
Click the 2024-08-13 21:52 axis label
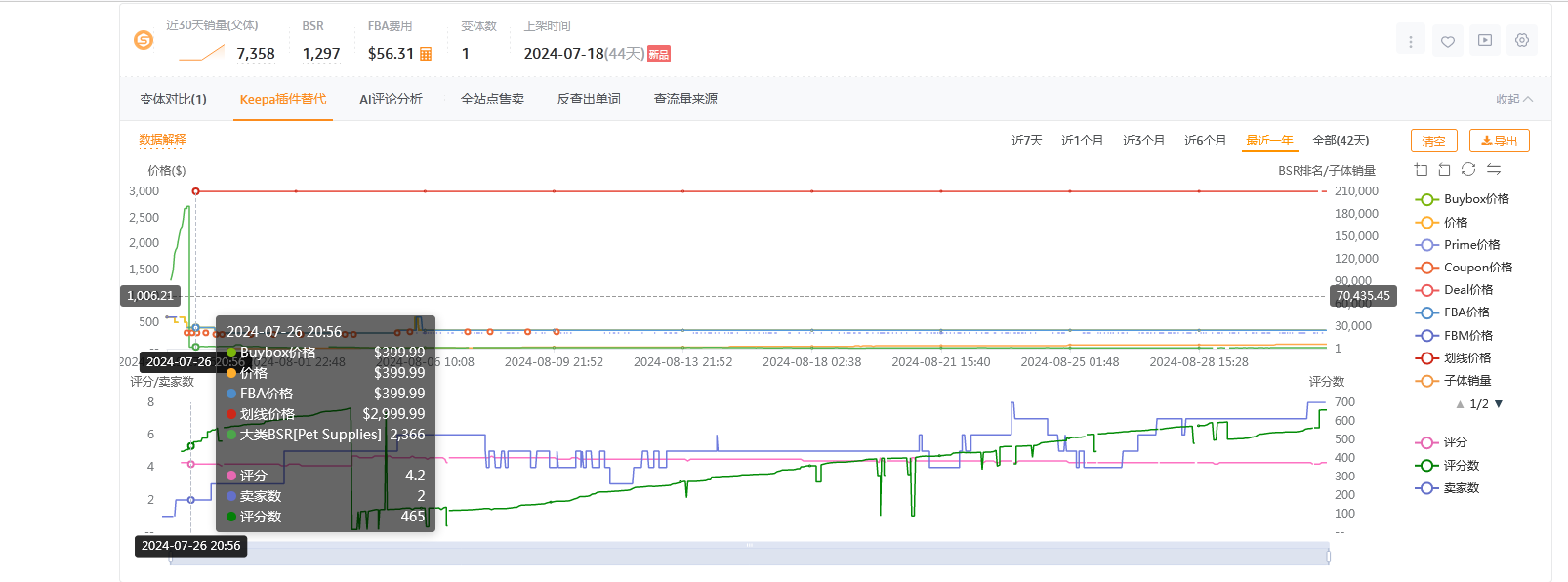(682, 362)
